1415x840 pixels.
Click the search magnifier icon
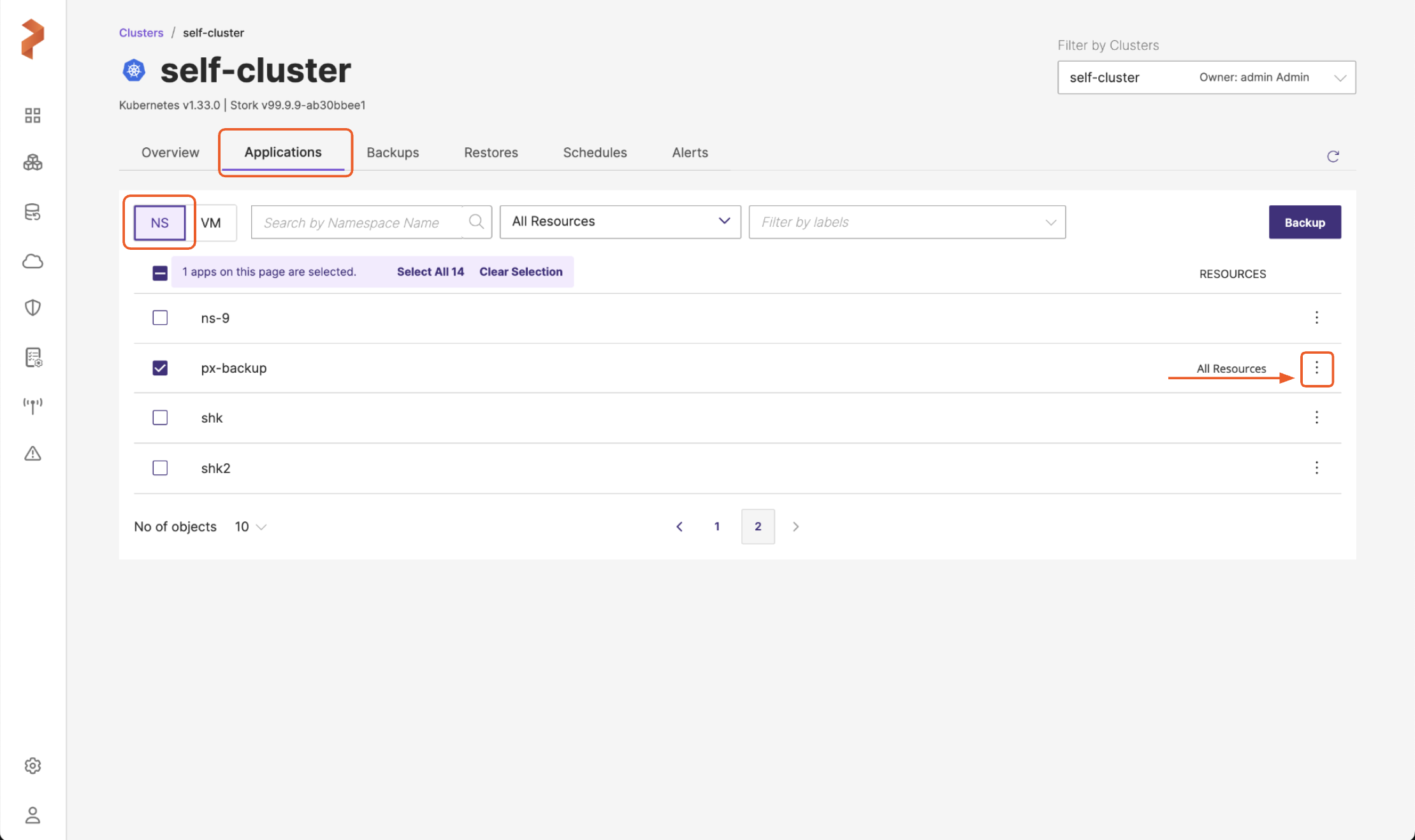click(476, 222)
